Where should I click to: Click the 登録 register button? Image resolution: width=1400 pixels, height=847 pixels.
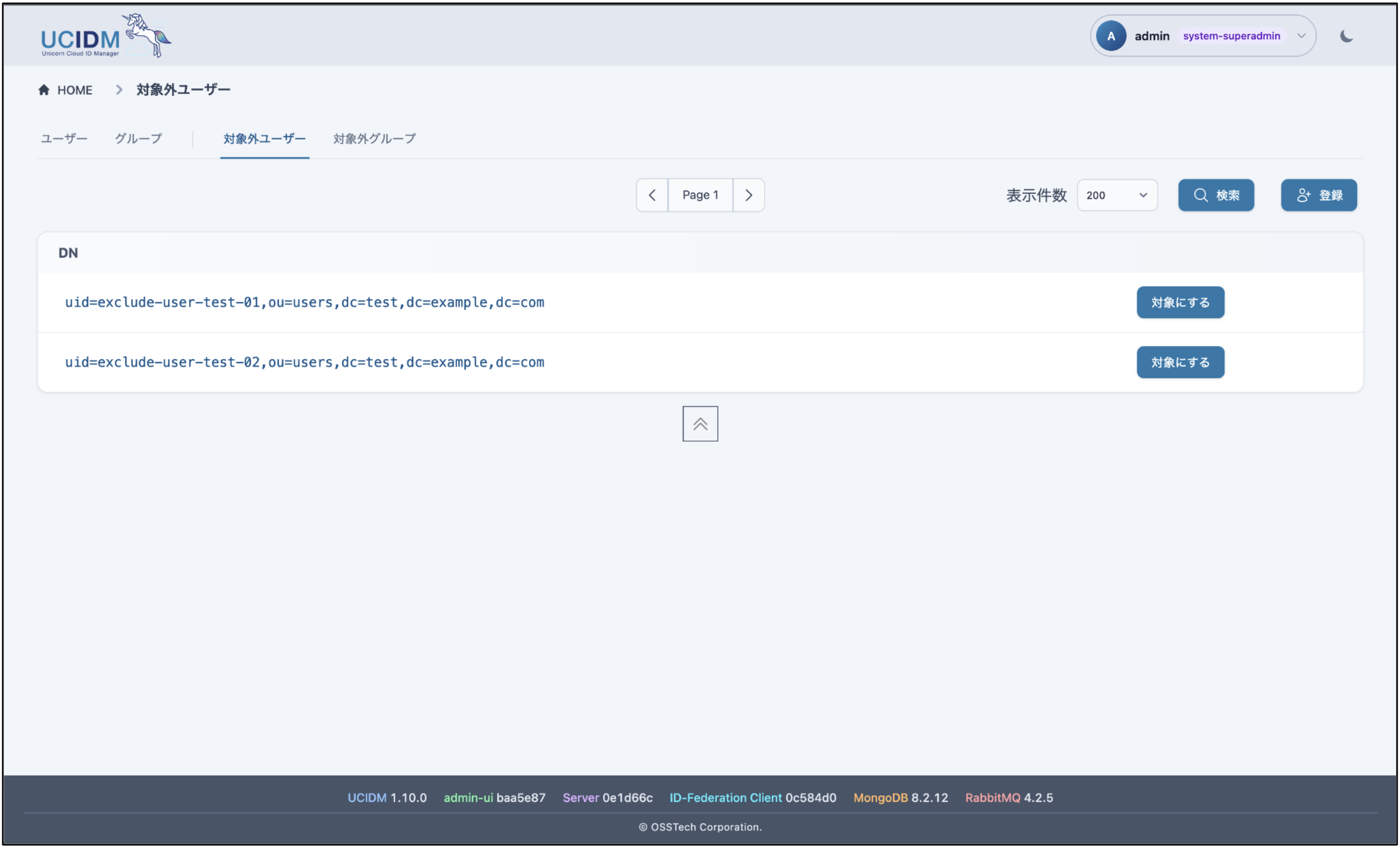point(1318,195)
